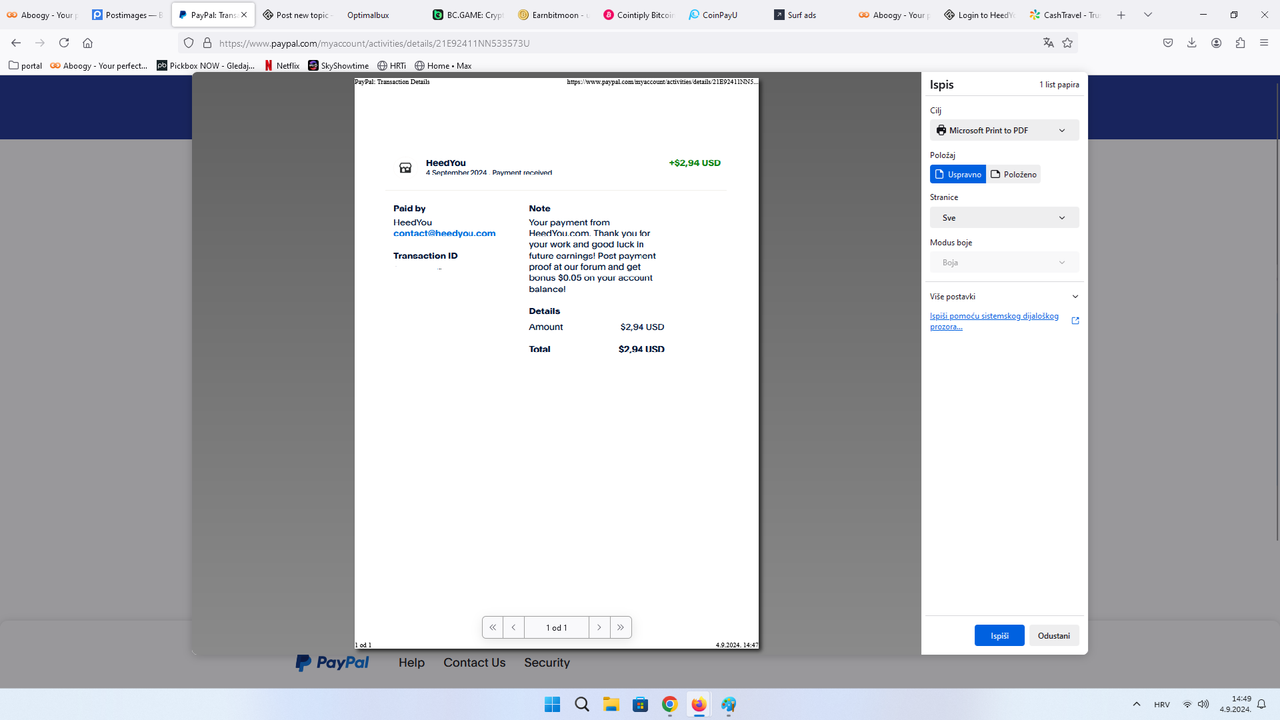Open the extensions puzzle icon
Viewport: 1280px width, 720px height.
coord(1240,43)
